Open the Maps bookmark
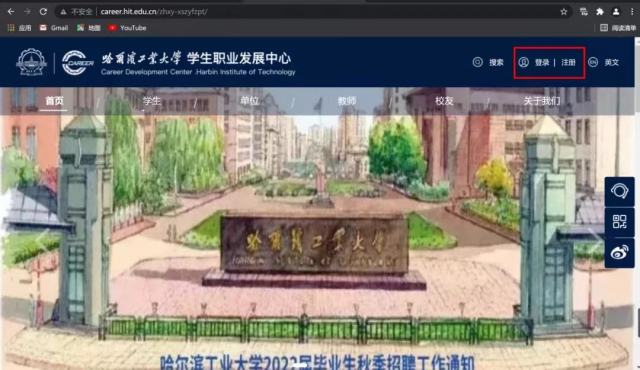The image size is (640, 370). coord(89,28)
